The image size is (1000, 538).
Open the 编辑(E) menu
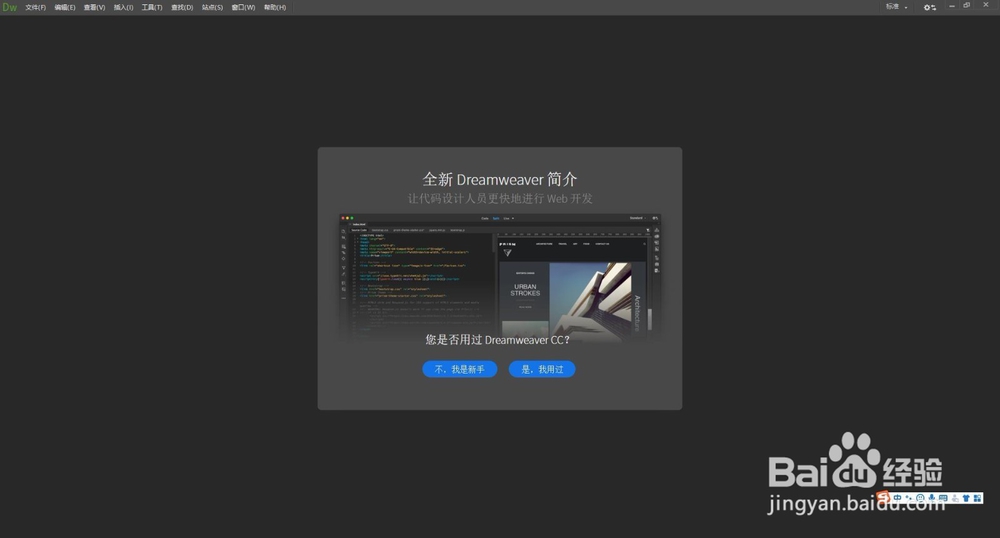tap(64, 8)
